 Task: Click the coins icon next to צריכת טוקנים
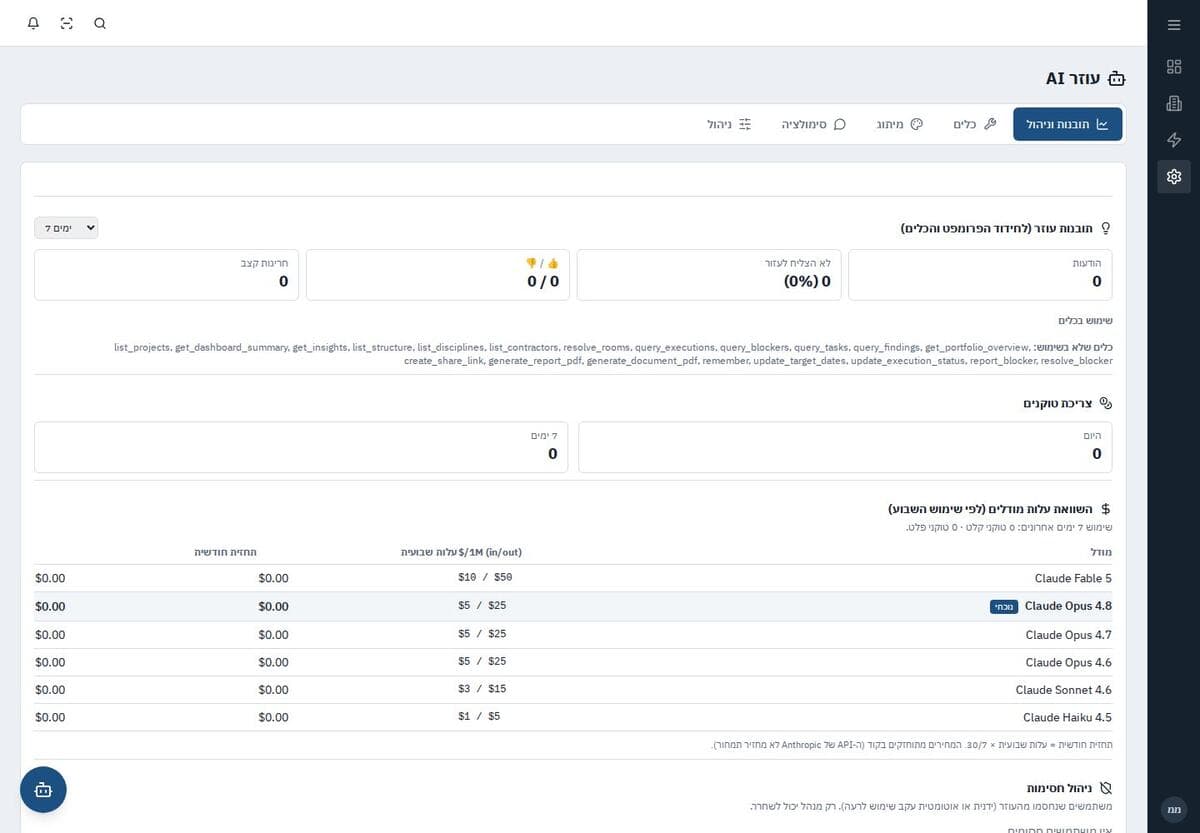click(1105, 402)
